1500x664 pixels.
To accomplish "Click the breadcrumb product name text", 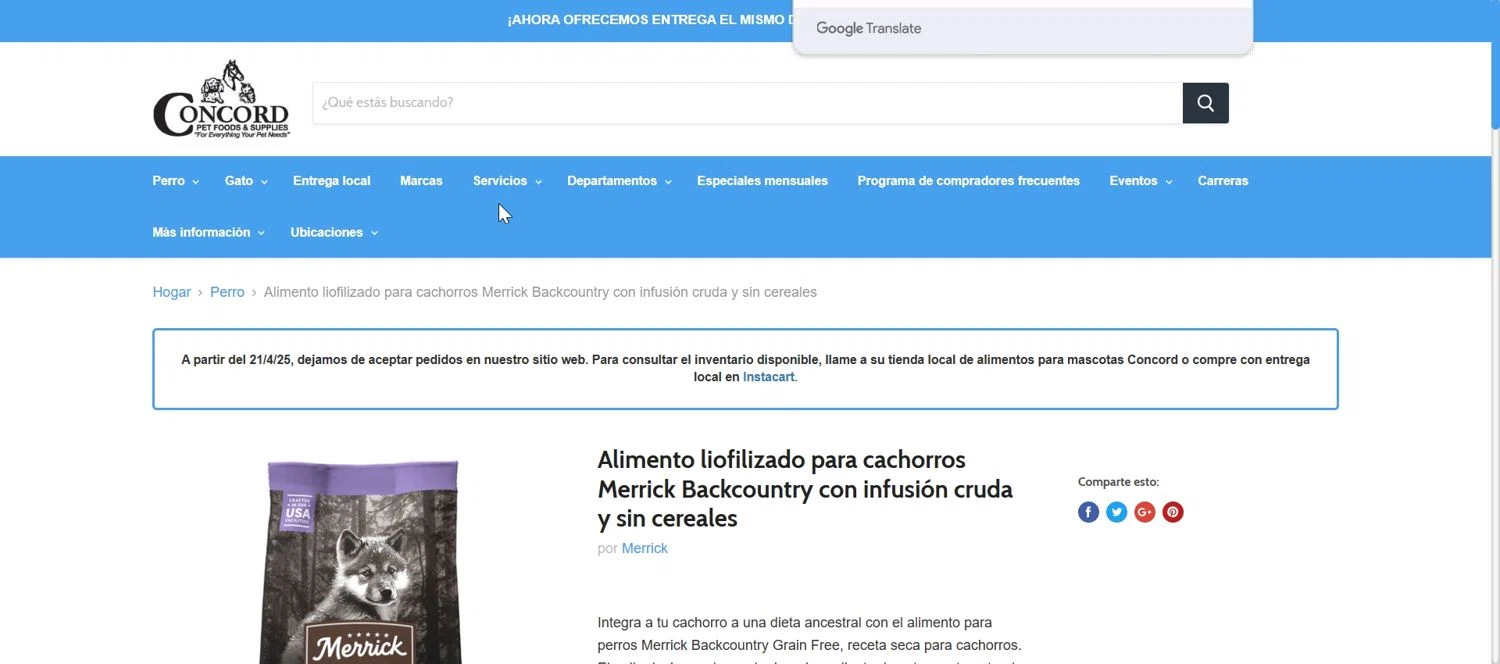I will pos(540,292).
